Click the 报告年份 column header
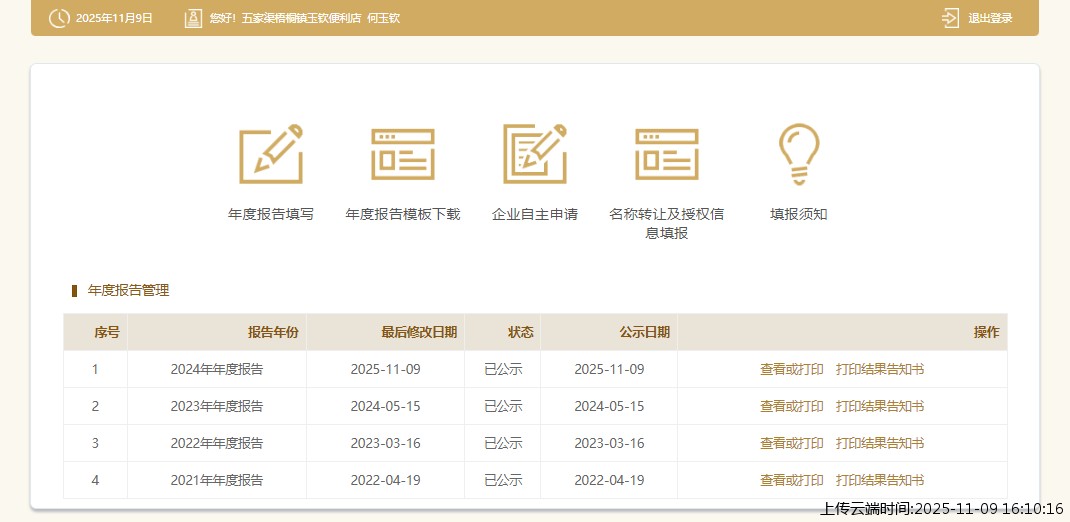The image size is (1070, 522). tap(273, 332)
